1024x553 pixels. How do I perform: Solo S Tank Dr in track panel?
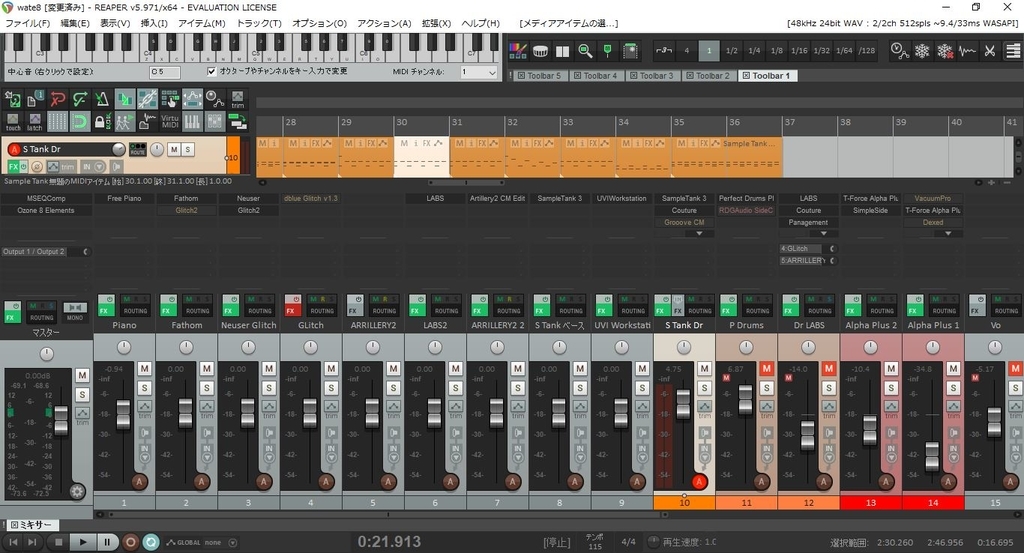pyautogui.click(x=187, y=150)
